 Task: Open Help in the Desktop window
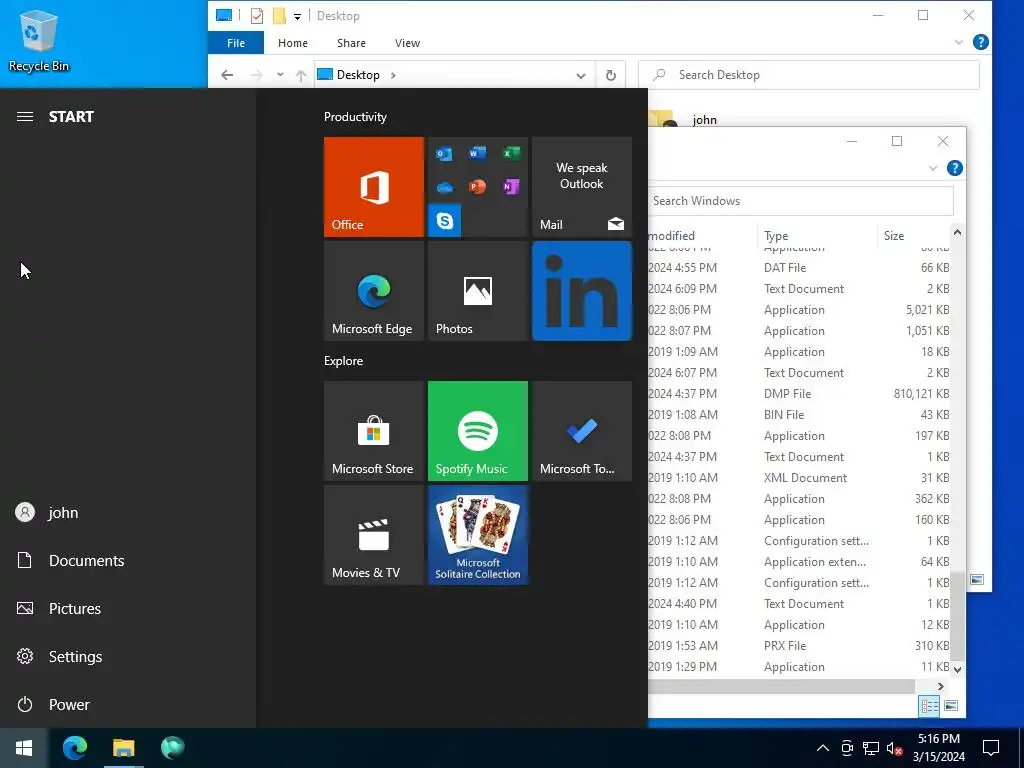click(980, 42)
